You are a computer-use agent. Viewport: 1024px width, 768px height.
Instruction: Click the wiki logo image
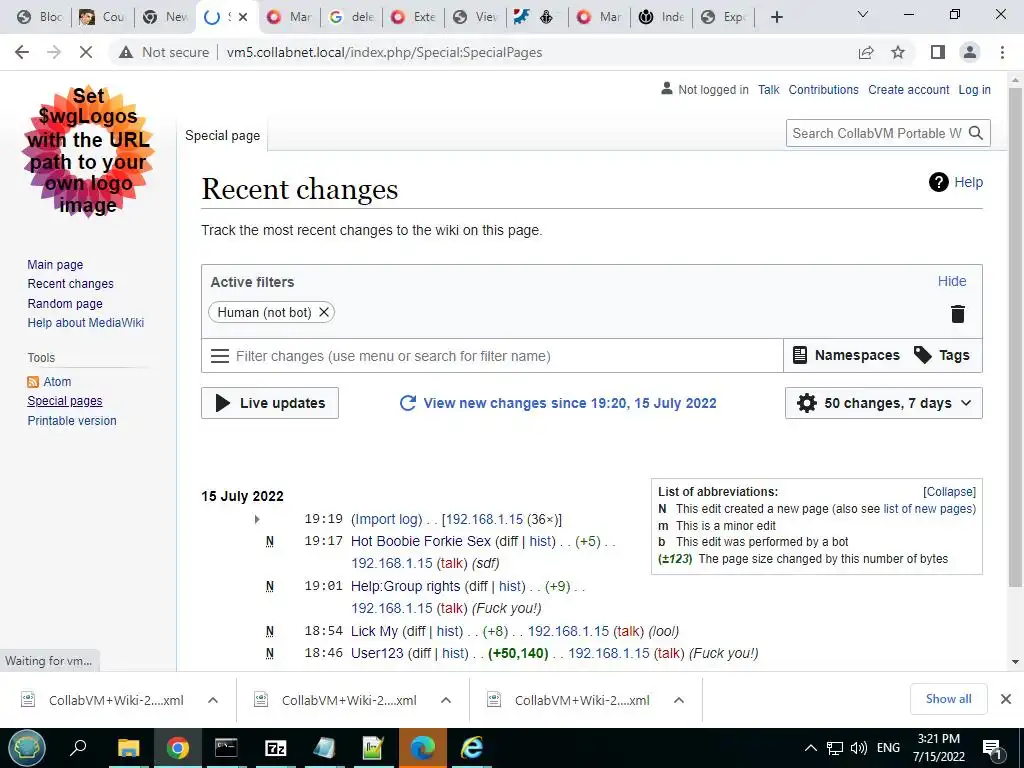point(88,151)
